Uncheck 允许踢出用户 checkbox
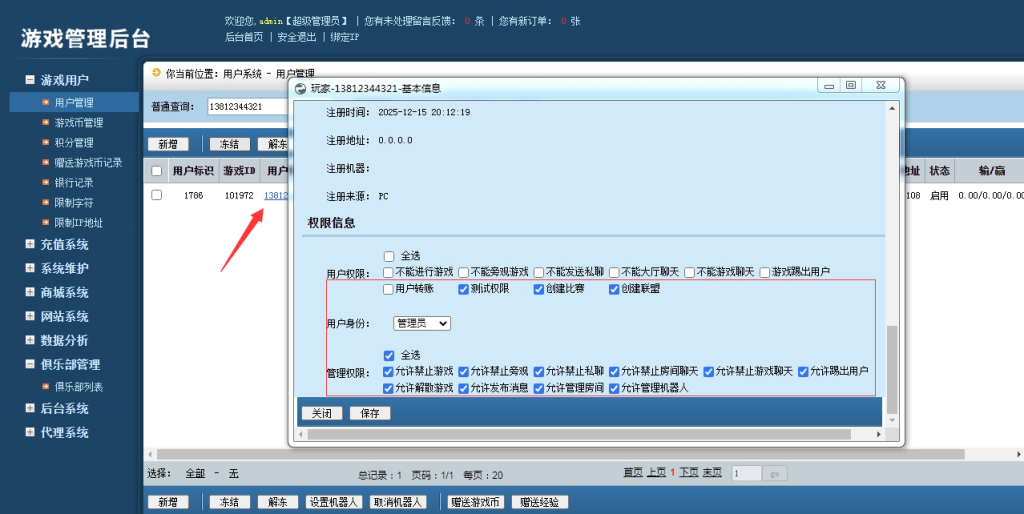The width and height of the screenshot is (1024, 514). pos(803,372)
